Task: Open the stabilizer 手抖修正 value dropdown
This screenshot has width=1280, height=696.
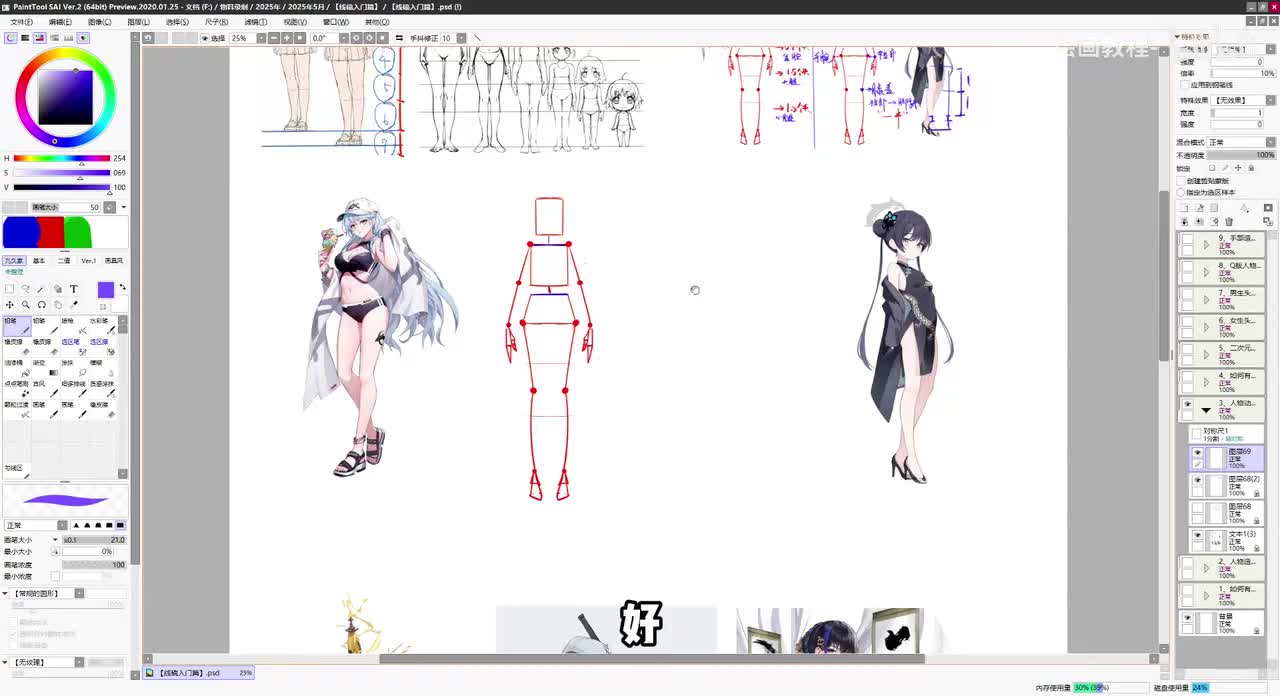Action: point(459,38)
